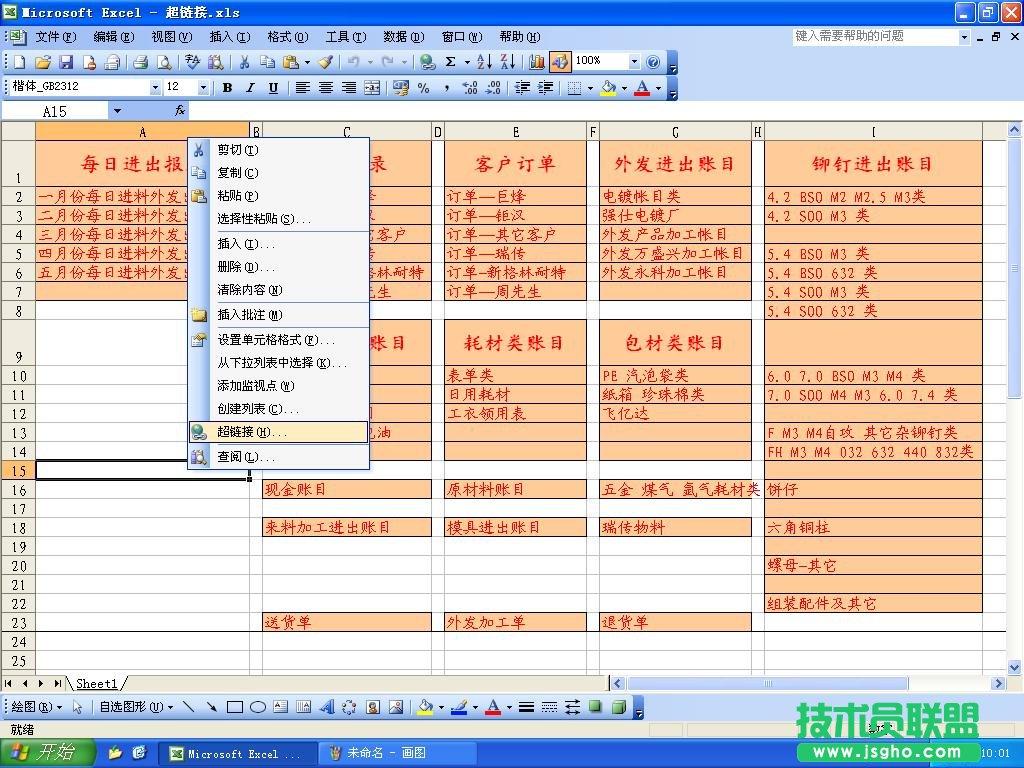Toggle bold formatting
1024x768 pixels.
pyautogui.click(x=227, y=87)
